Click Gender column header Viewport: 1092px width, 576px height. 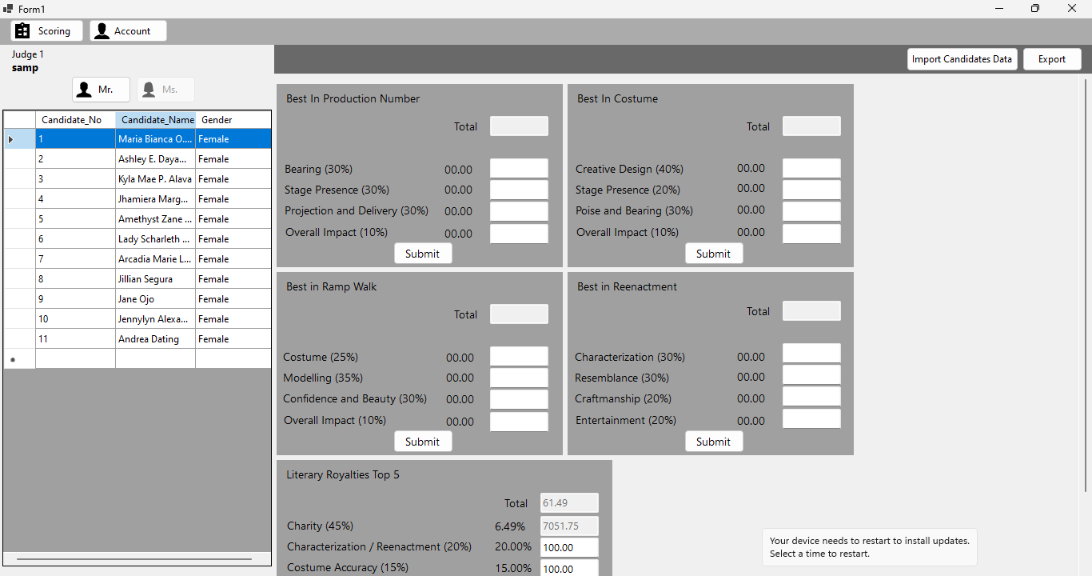(233, 120)
